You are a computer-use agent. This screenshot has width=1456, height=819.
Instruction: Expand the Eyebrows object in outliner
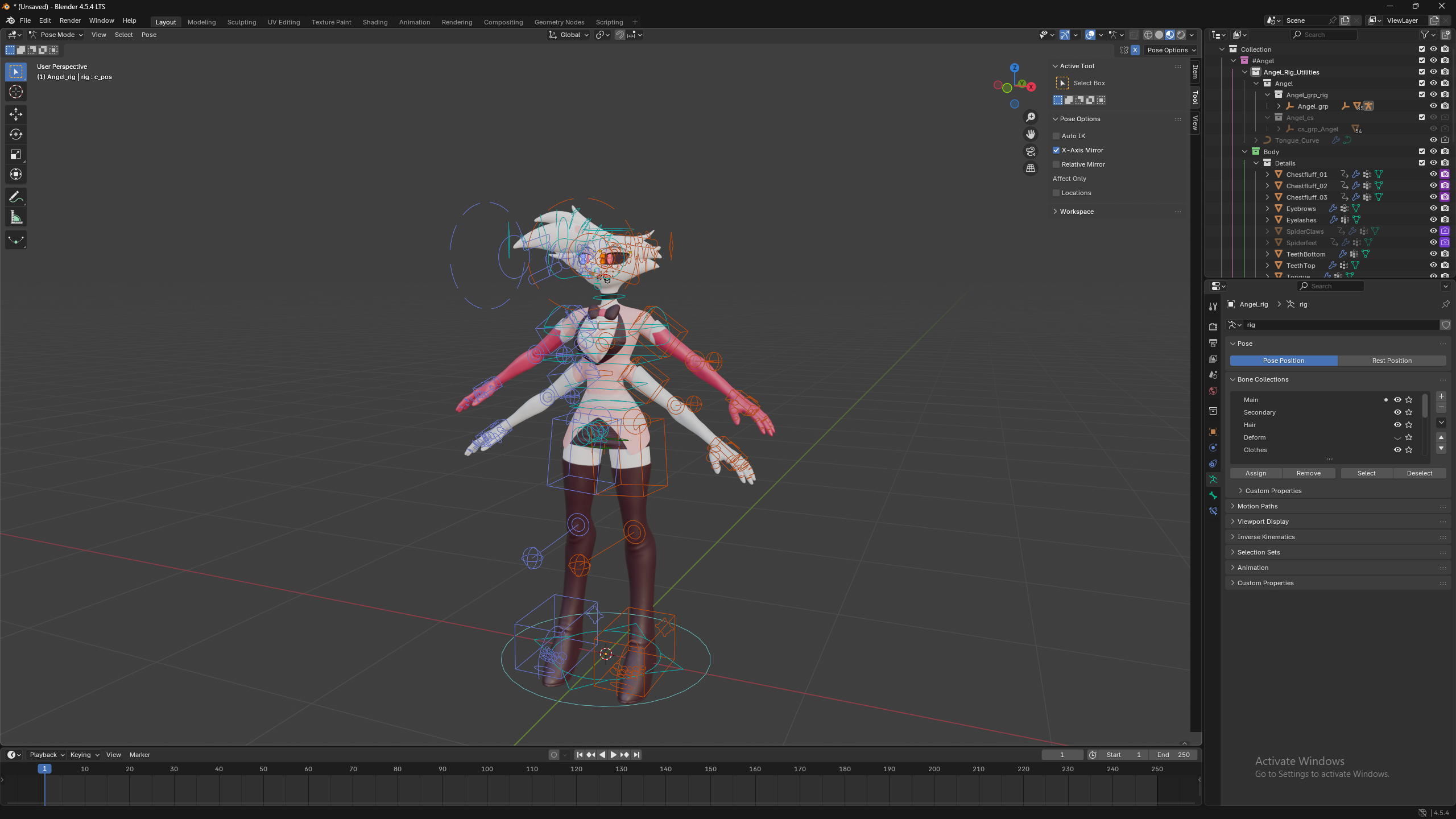coord(1267,209)
